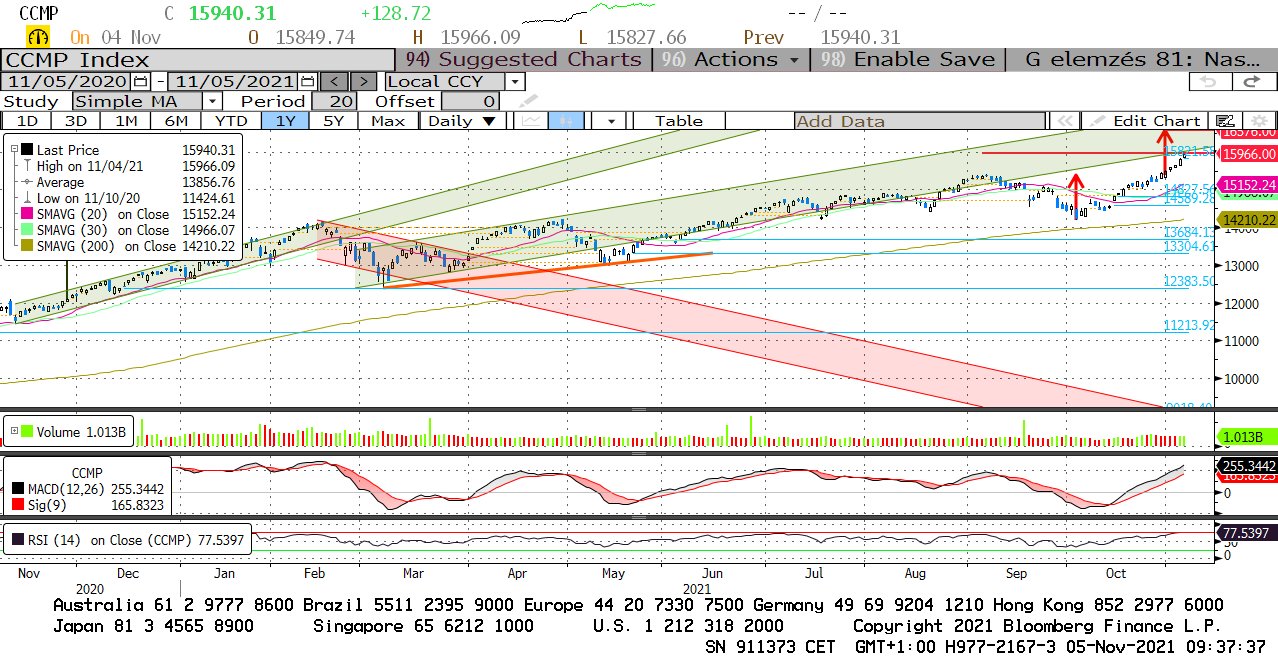Select the 5Y time range tab
The image size is (1278, 670).
click(334, 121)
